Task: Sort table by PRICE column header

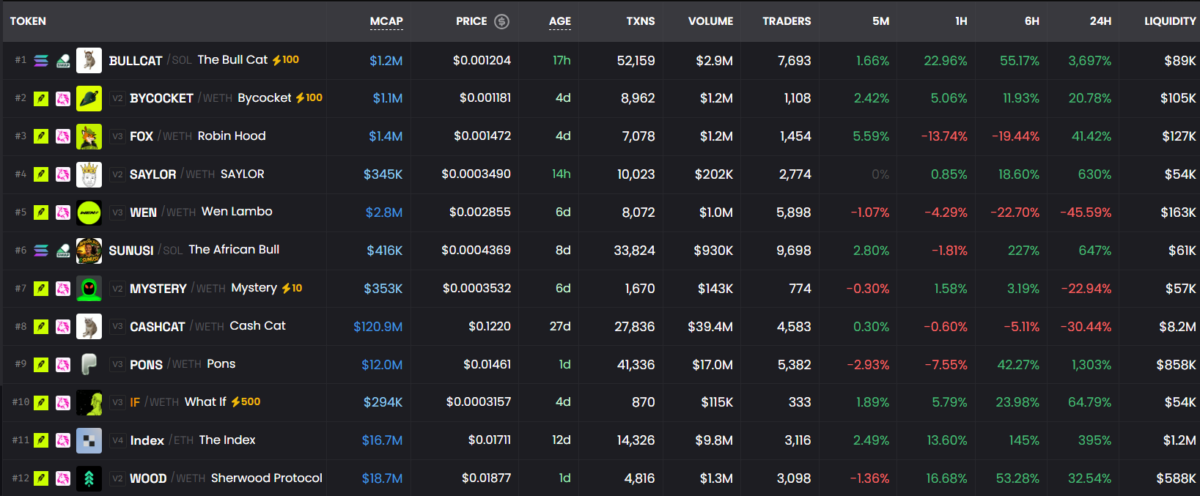Action: (x=472, y=21)
